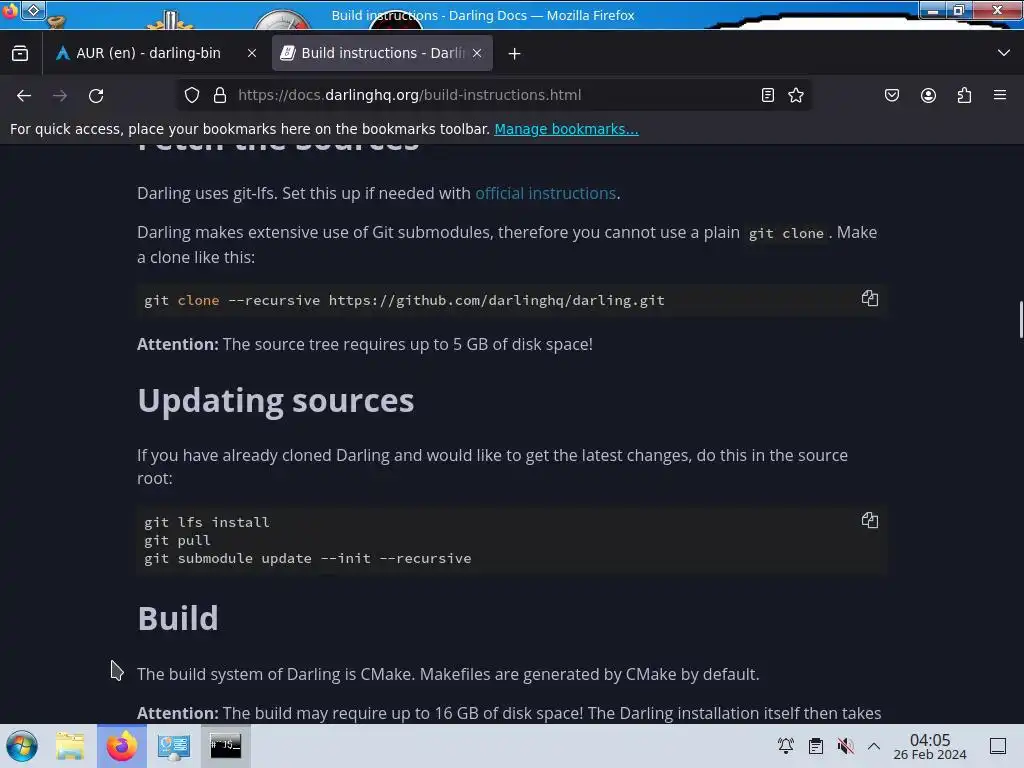Expand hidden system tray icons
Screen dimensions: 1024x768
874,746
